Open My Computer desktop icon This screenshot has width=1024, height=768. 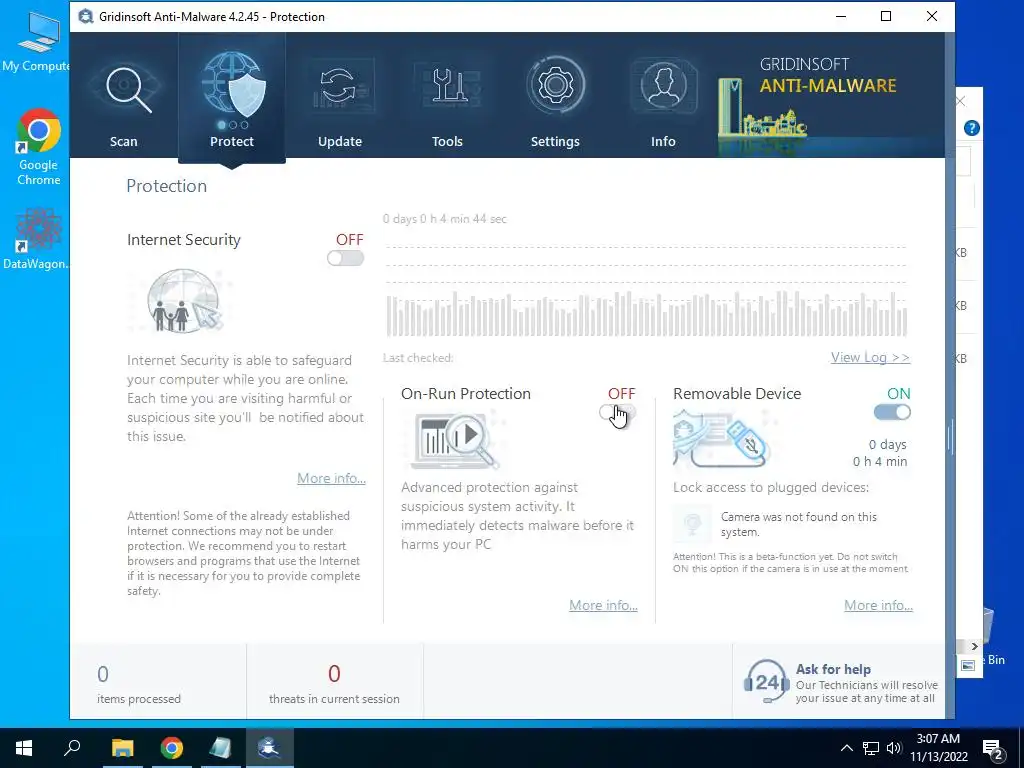click(37, 42)
